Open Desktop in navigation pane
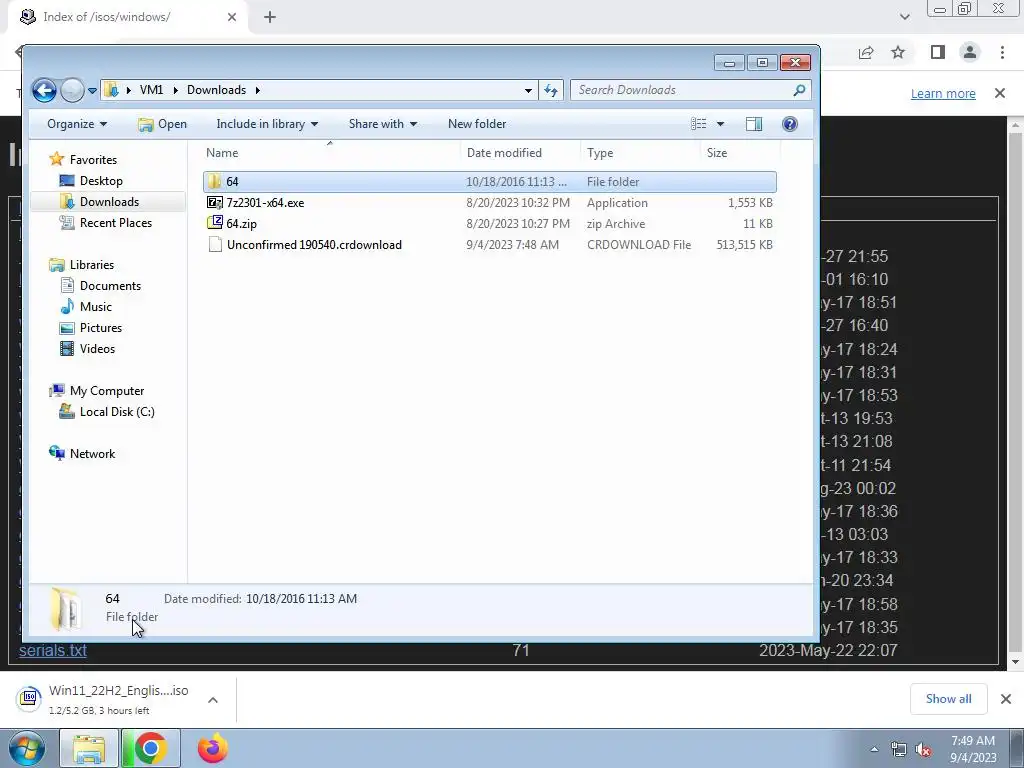The width and height of the screenshot is (1024, 768). click(101, 181)
